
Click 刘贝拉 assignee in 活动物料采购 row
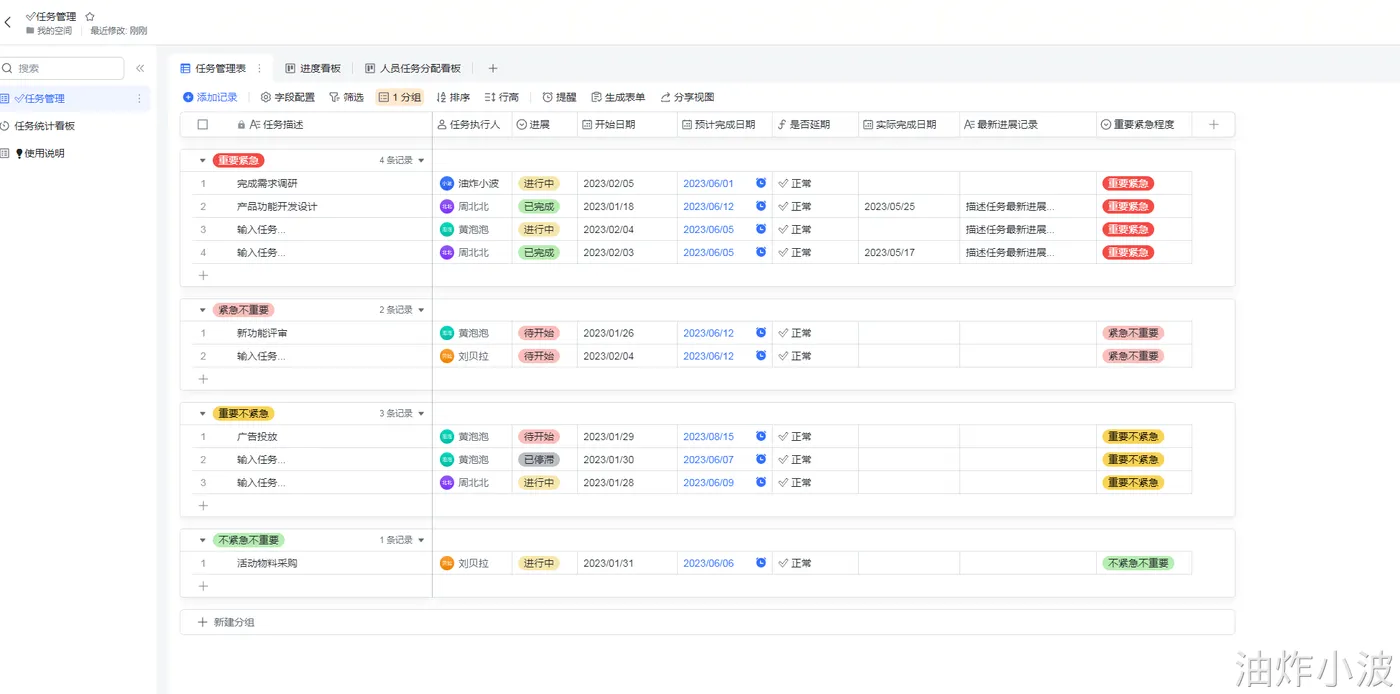tap(465, 563)
